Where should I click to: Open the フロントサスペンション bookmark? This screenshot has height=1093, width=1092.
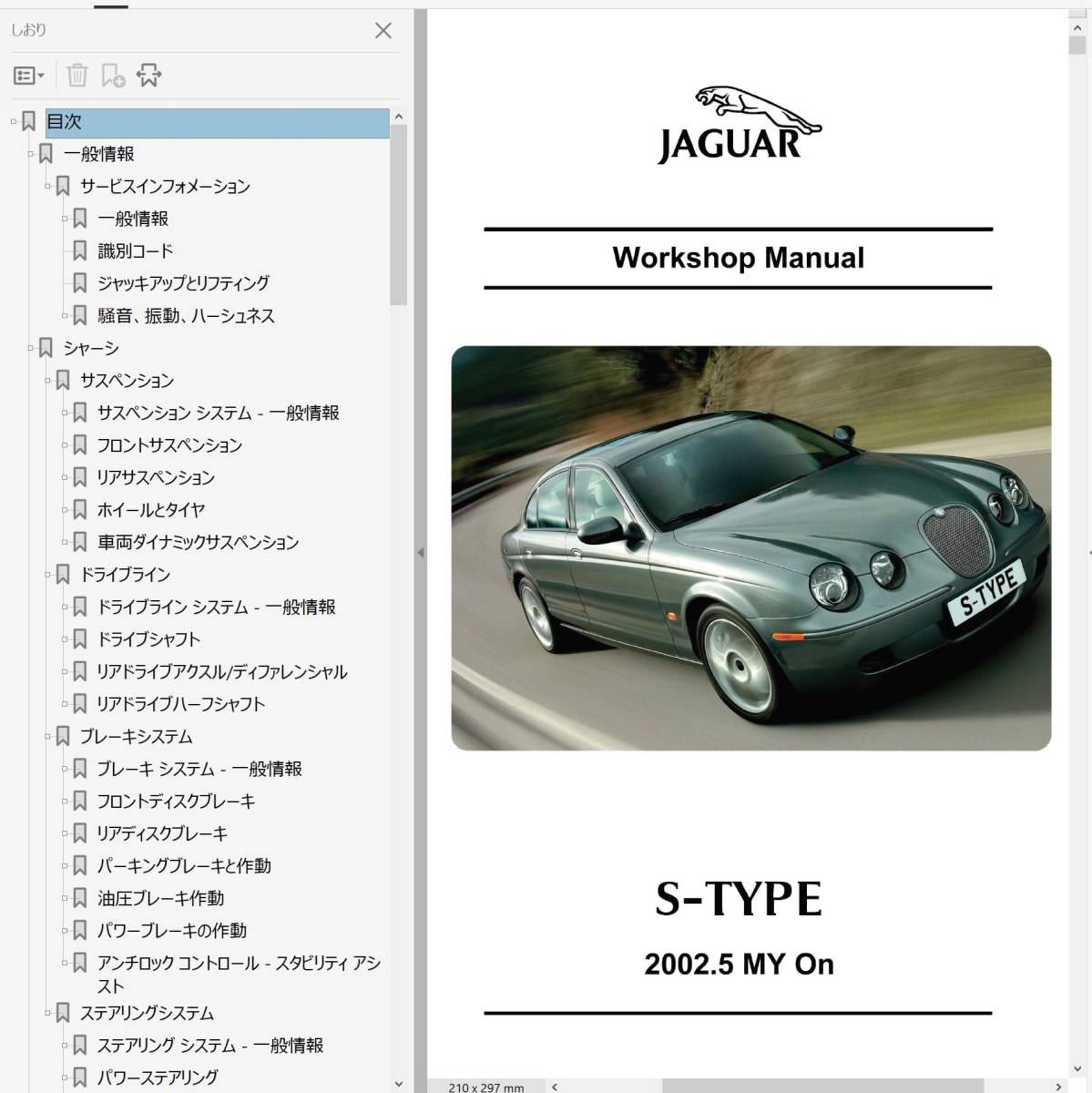169,445
